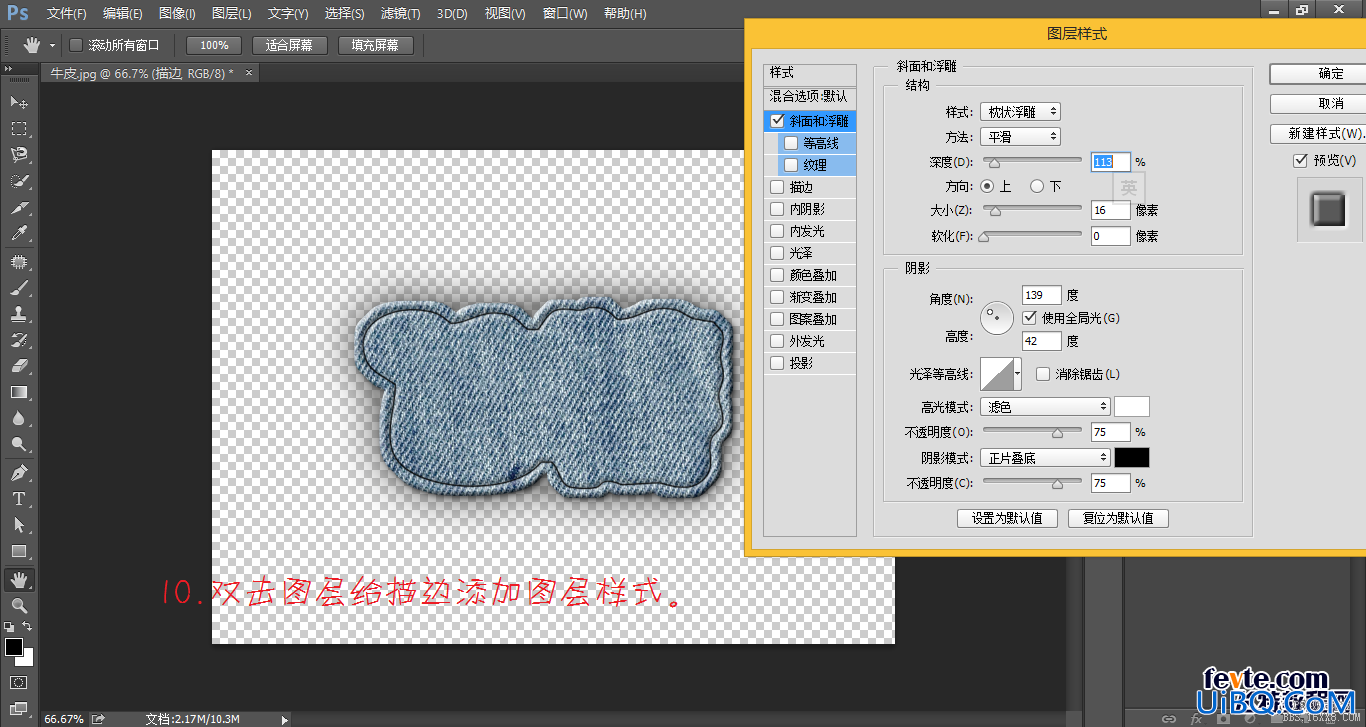Select direction 上 radio button

point(987,186)
